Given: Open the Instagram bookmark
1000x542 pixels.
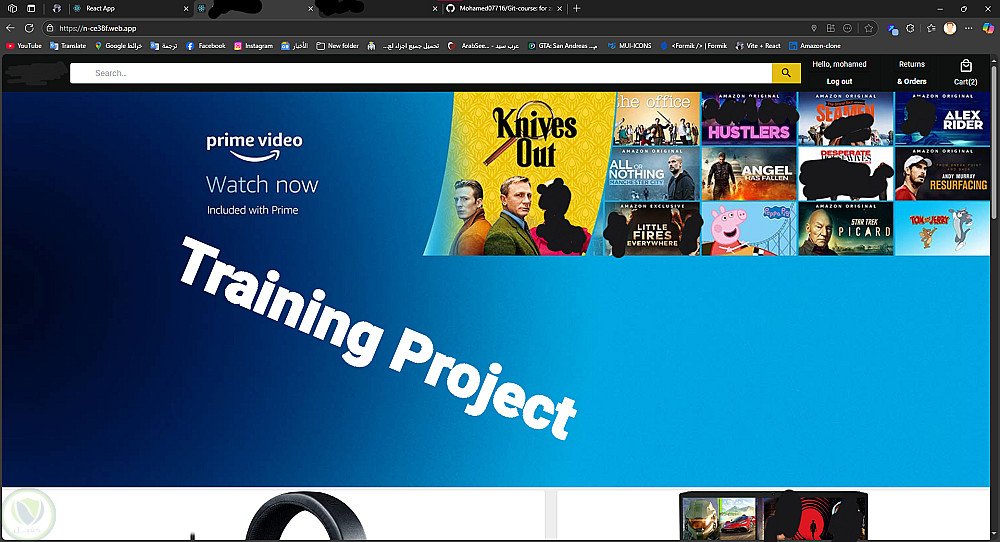Looking at the screenshot, I should point(253,46).
